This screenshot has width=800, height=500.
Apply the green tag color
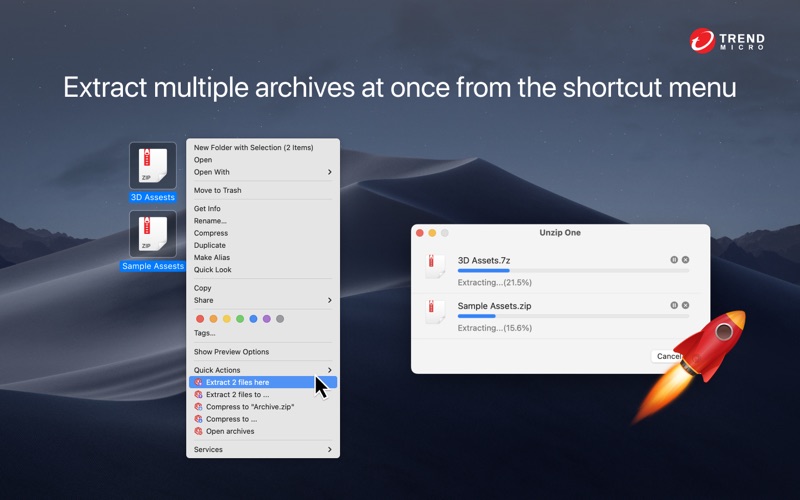(240, 319)
